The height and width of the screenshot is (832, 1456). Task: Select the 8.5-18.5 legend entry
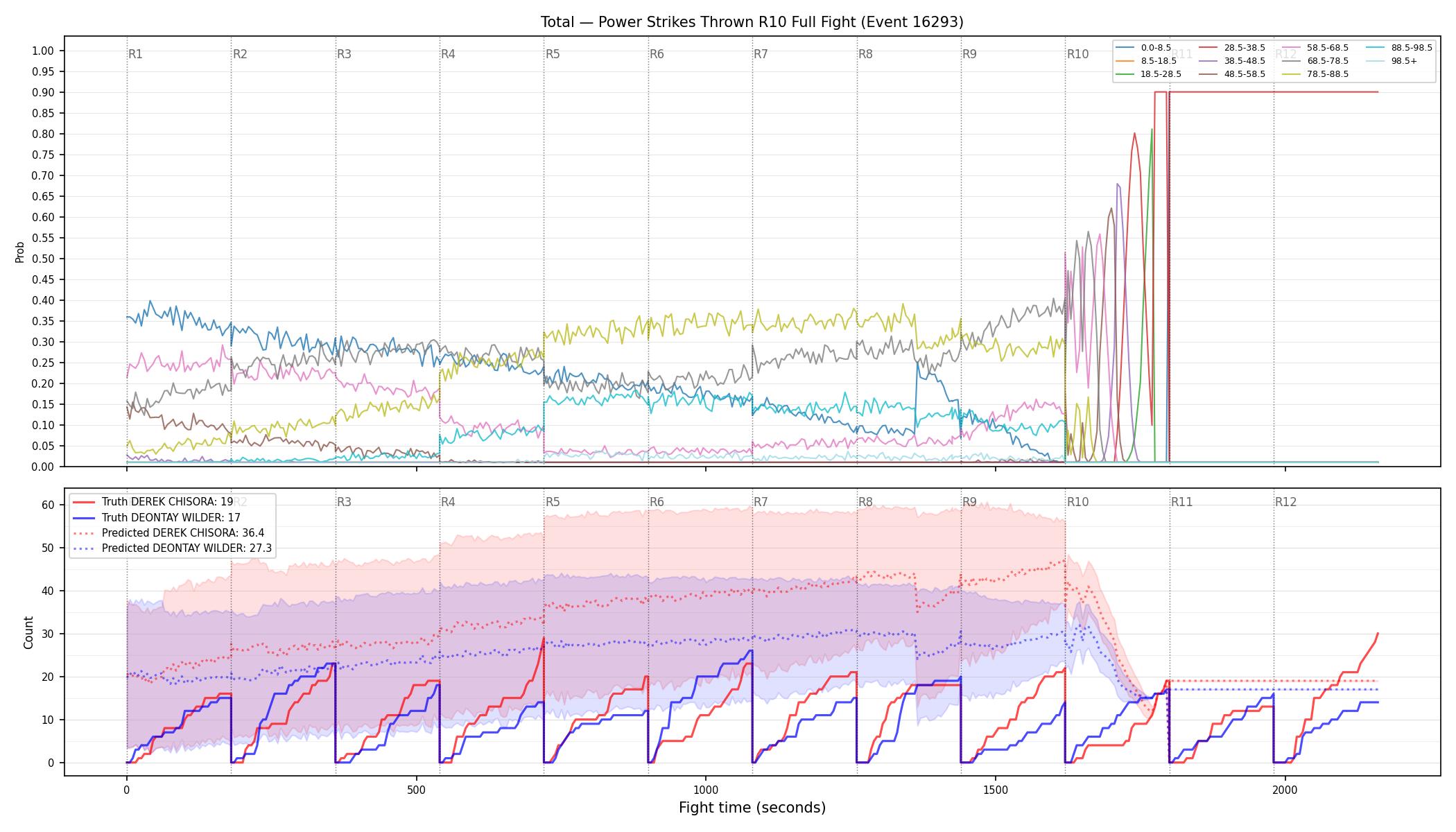click(1145, 61)
